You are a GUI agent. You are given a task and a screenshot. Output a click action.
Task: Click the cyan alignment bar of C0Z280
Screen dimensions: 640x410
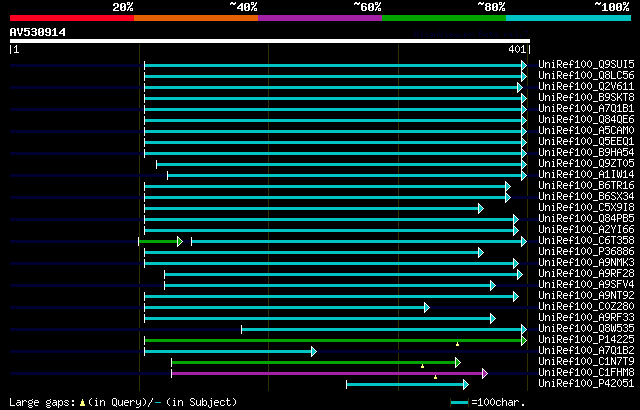(287, 307)
